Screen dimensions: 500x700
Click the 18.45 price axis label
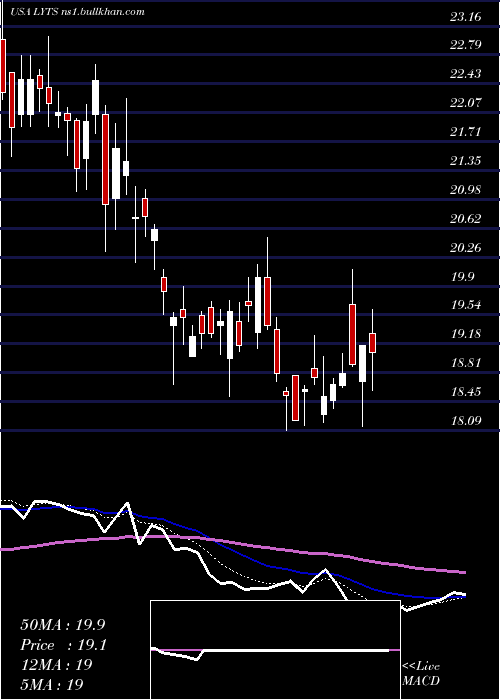(x=465, y=392)
